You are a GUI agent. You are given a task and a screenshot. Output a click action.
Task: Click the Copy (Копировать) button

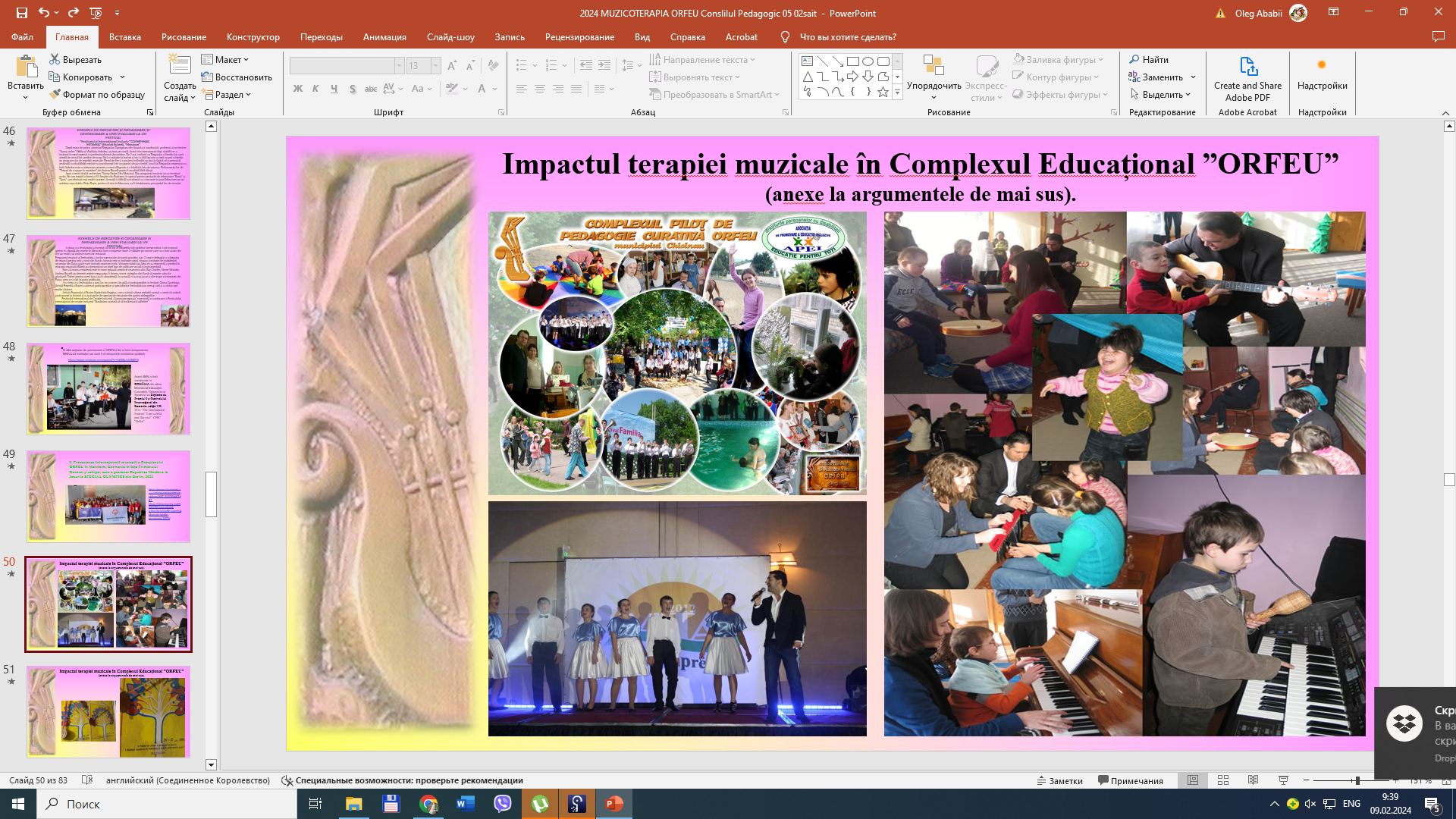[x=80, y=77]
